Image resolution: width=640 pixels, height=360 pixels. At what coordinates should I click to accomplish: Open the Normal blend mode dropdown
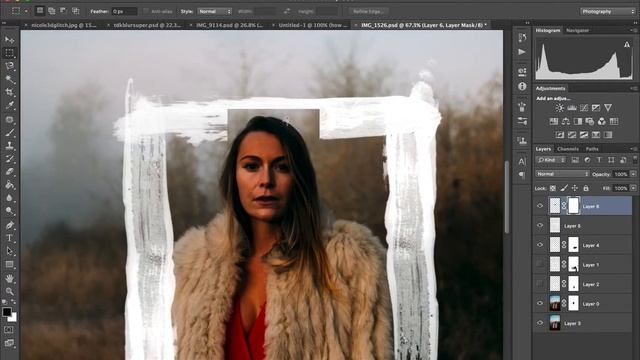coord(562,174)
